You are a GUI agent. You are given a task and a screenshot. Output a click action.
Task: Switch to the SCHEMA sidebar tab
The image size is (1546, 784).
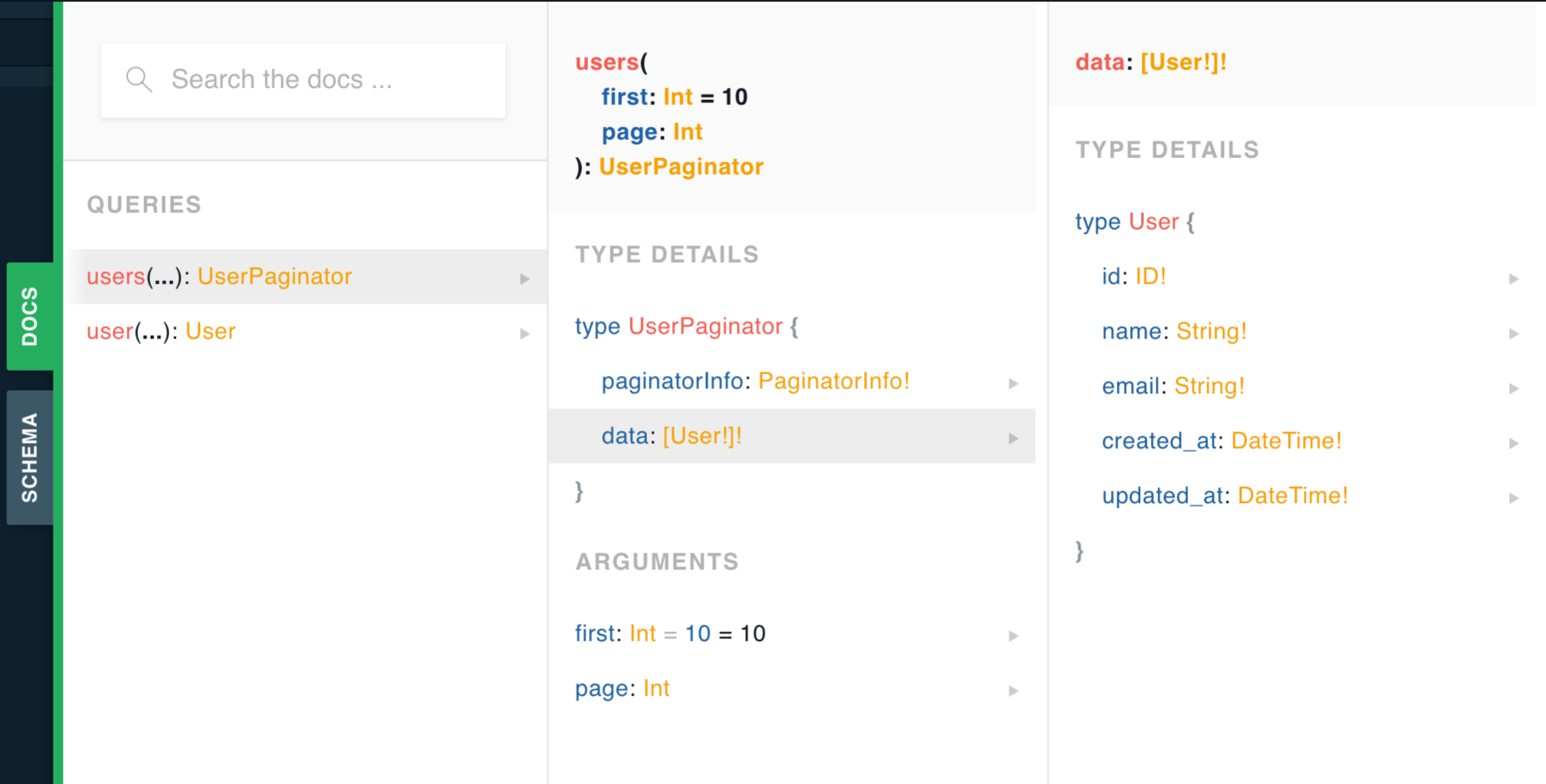click(30, 456)
